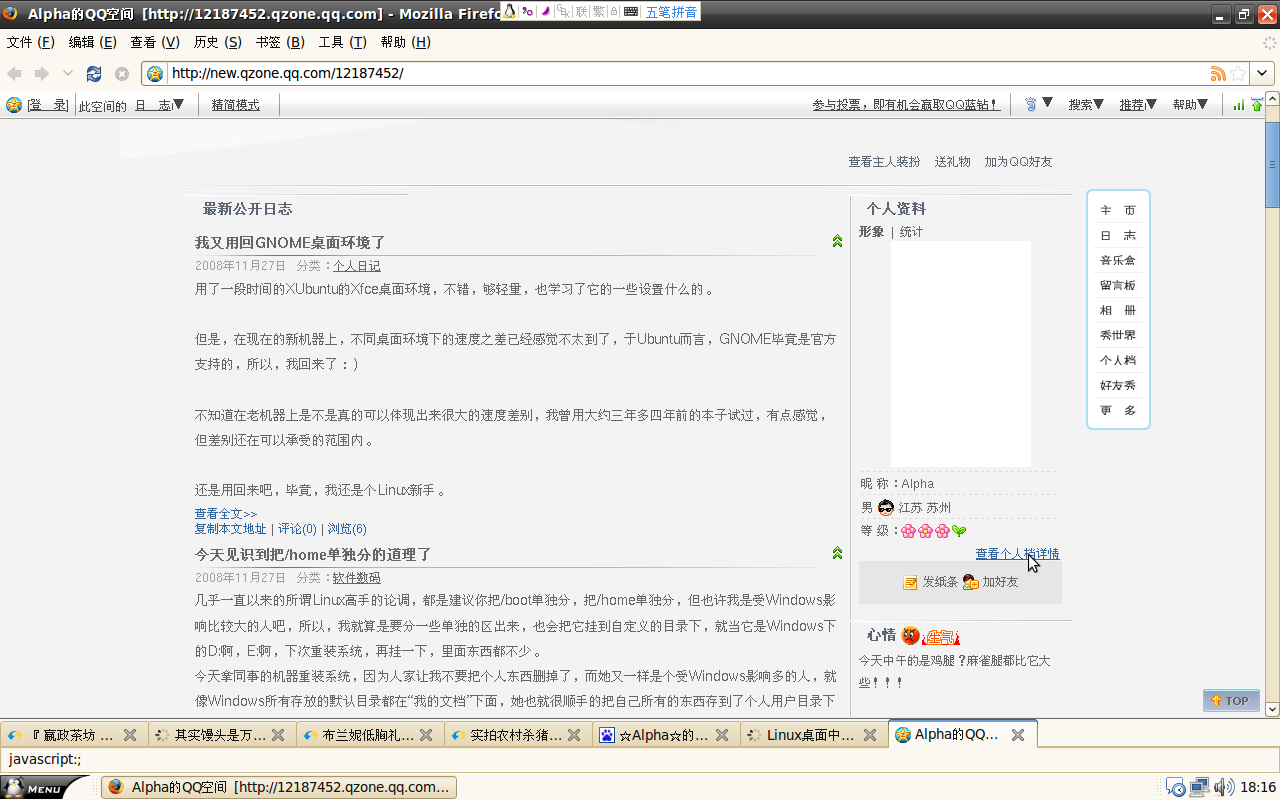Open 音乐盒 in the side navigation
Screen dimensions: 1280x800
1118,260
